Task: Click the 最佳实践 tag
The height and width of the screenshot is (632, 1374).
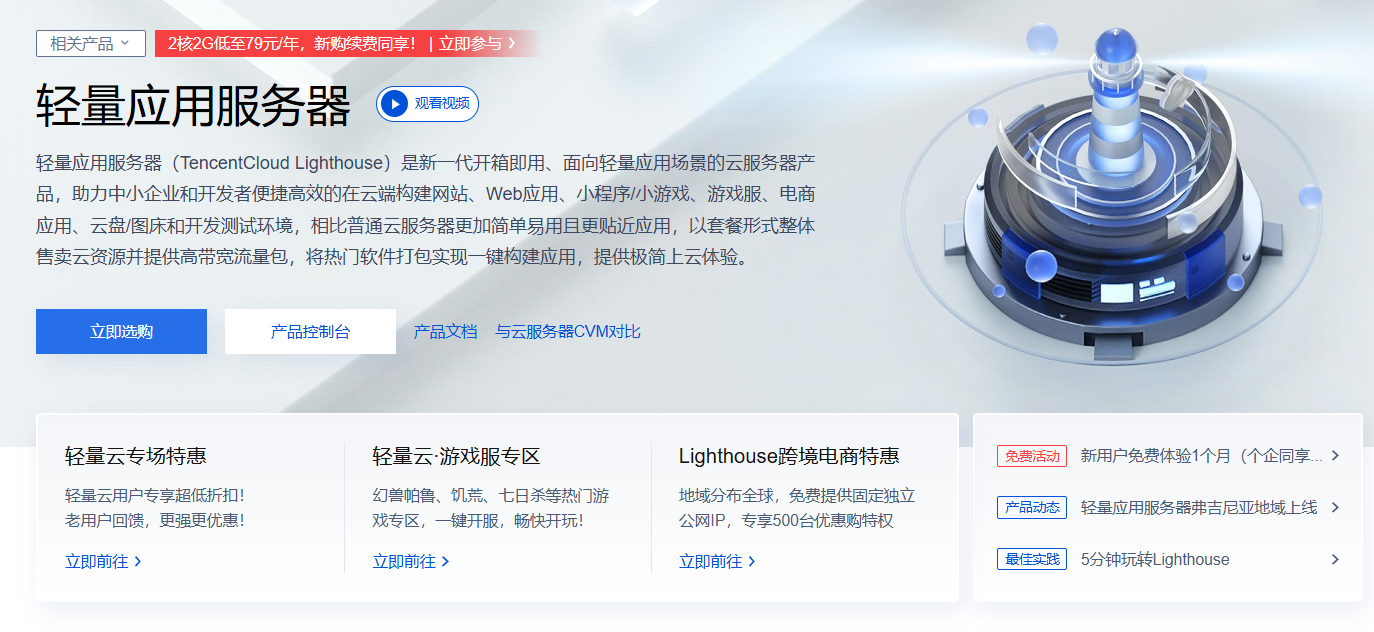Action: (x=1032, y=559)
